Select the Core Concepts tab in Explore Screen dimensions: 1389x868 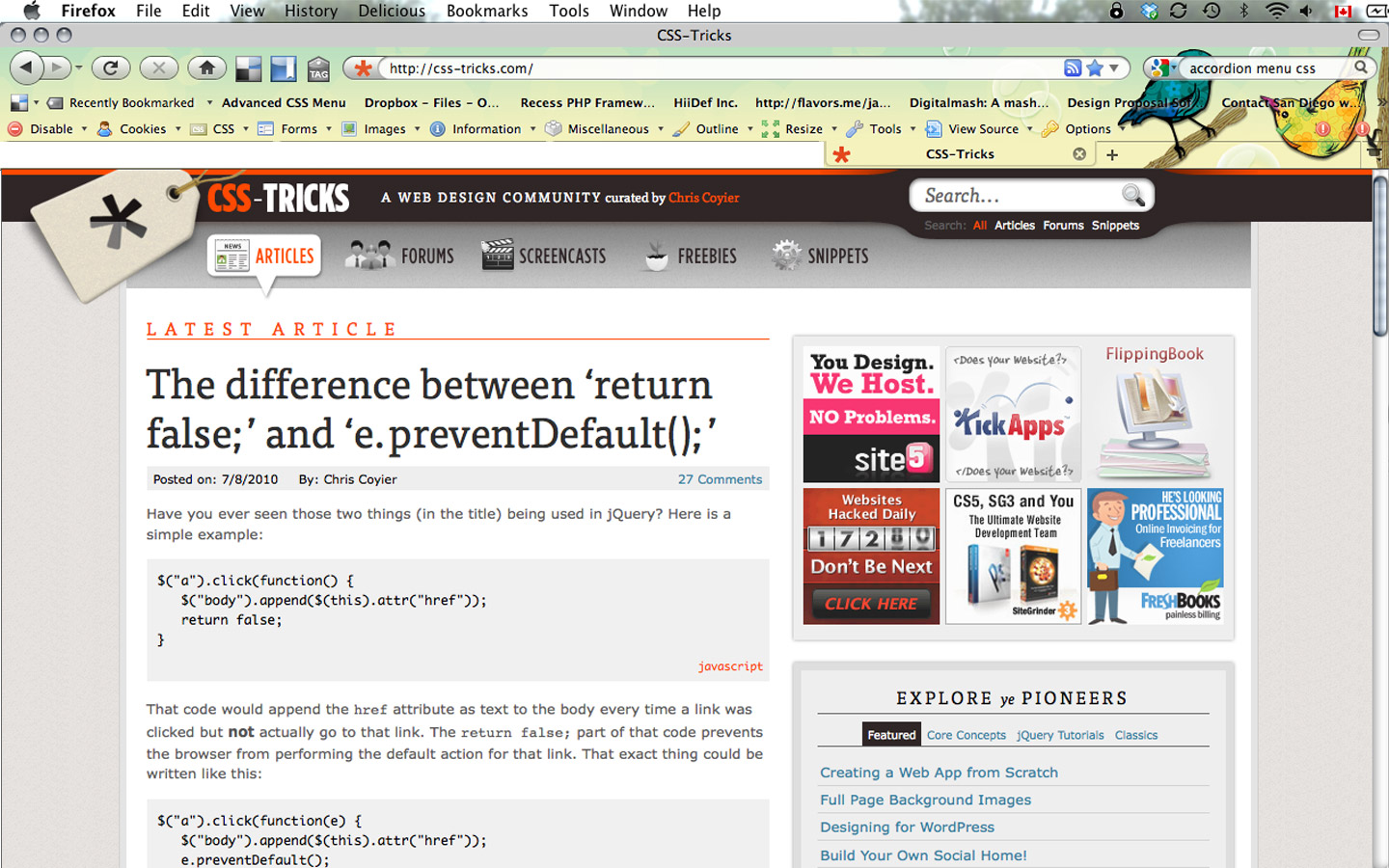(967, 735)
